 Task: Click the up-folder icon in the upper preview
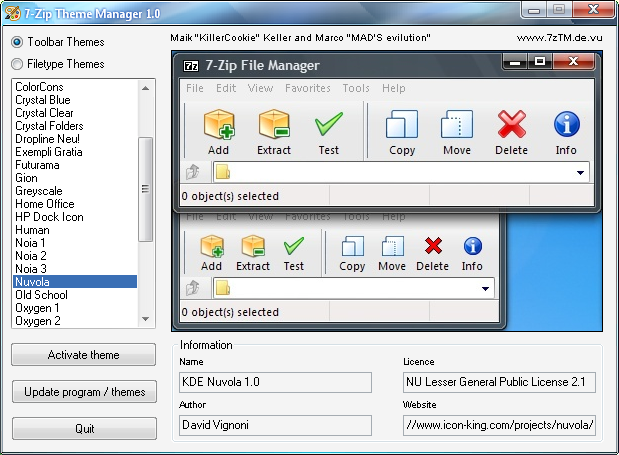[193, 172]
